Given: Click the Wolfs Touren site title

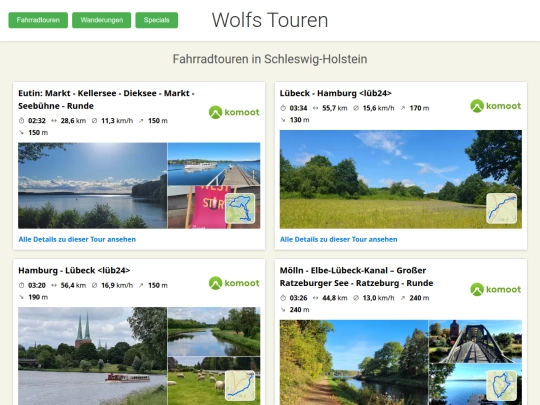Looking at the screenshot, I should (x=270, y=20).
